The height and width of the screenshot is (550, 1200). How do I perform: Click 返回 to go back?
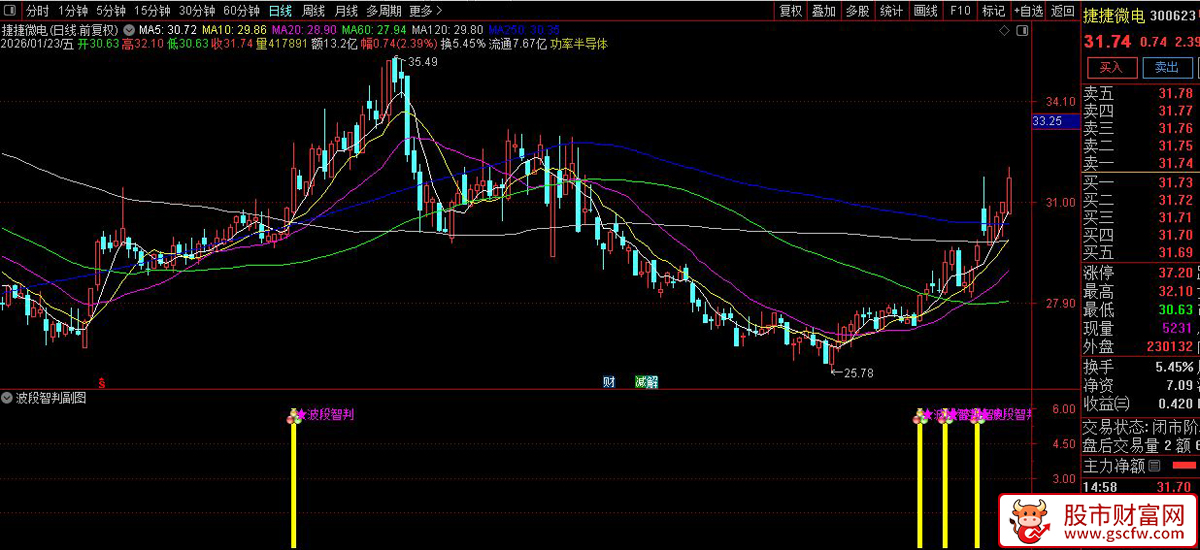1061,11
